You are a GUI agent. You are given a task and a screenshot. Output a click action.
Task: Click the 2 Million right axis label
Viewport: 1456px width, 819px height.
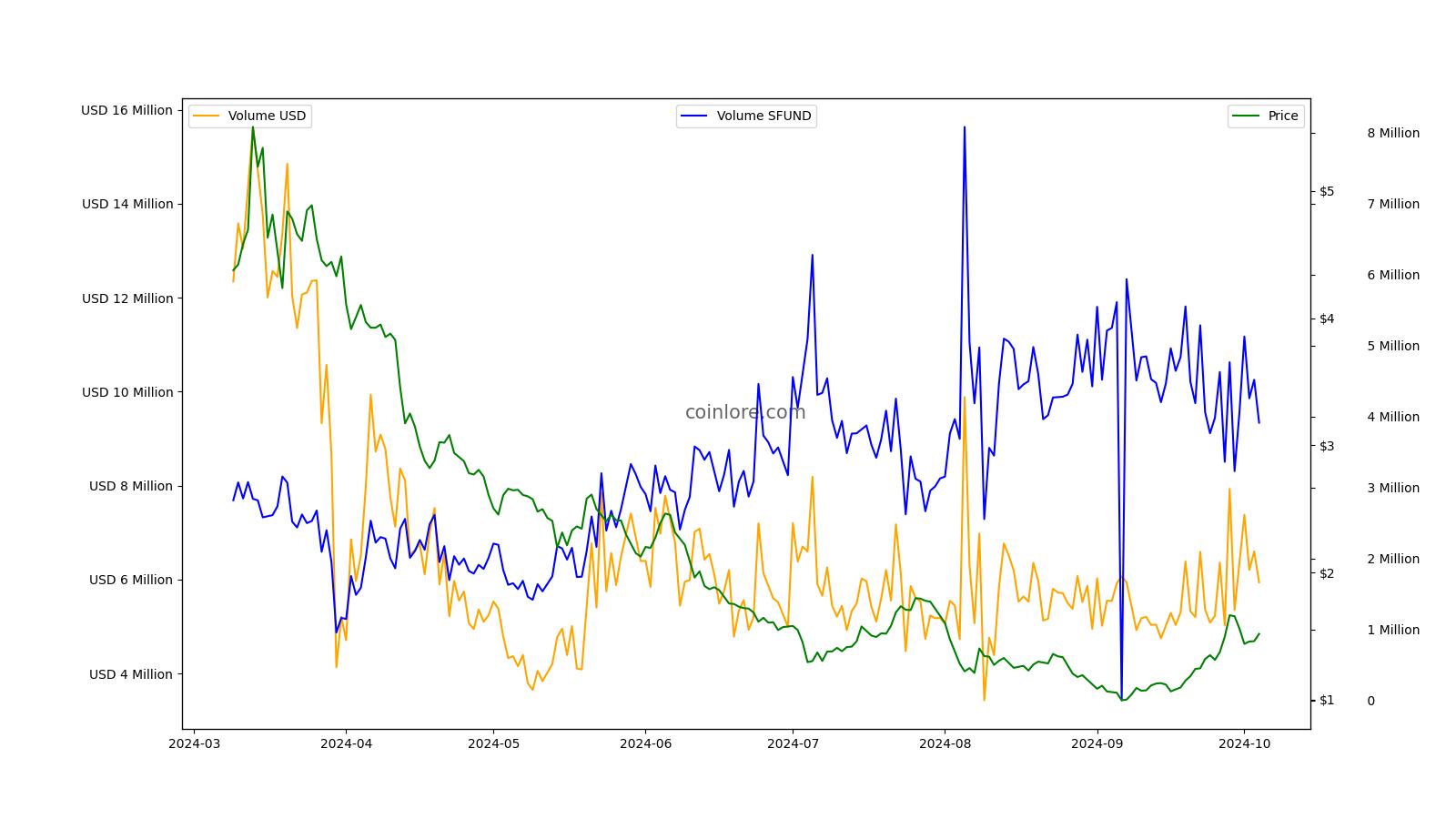tap(1393, 559)
